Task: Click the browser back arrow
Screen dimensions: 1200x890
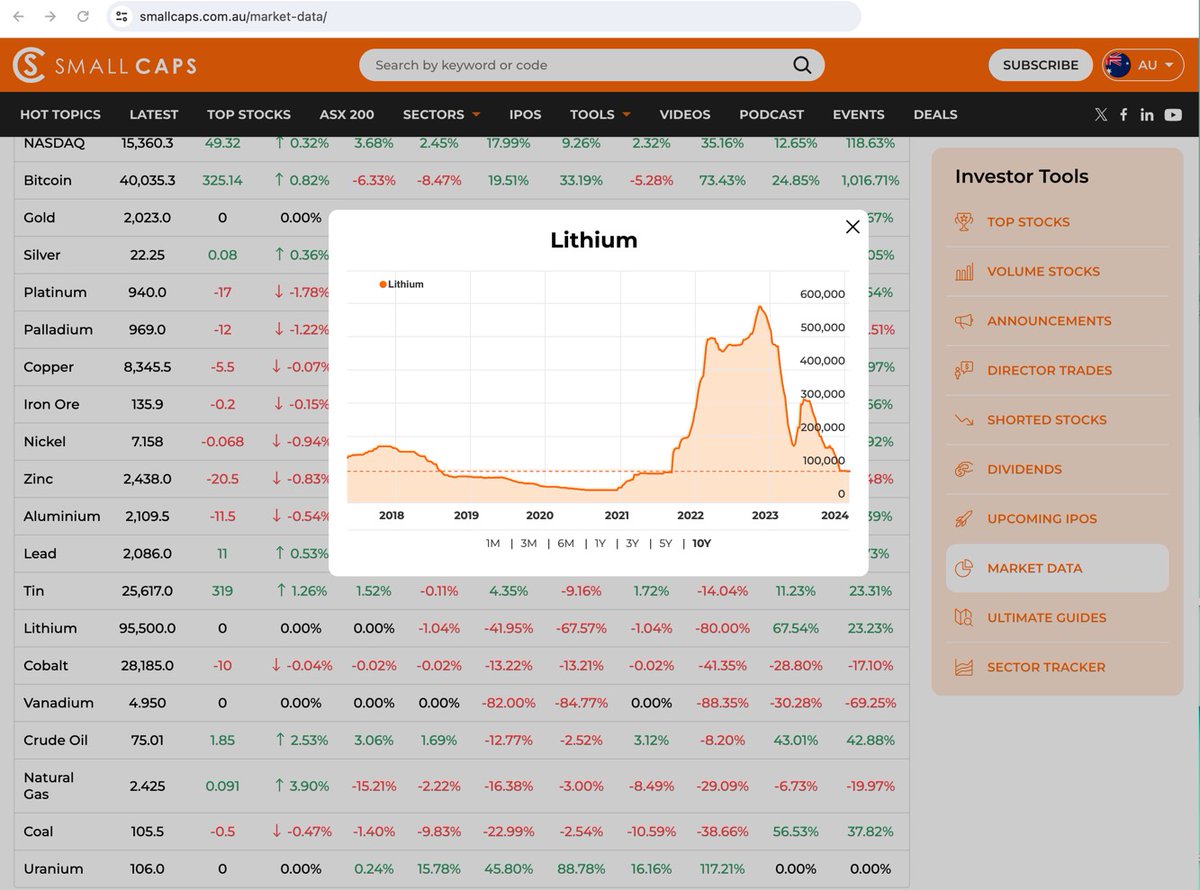Action: tap(19, 16)
